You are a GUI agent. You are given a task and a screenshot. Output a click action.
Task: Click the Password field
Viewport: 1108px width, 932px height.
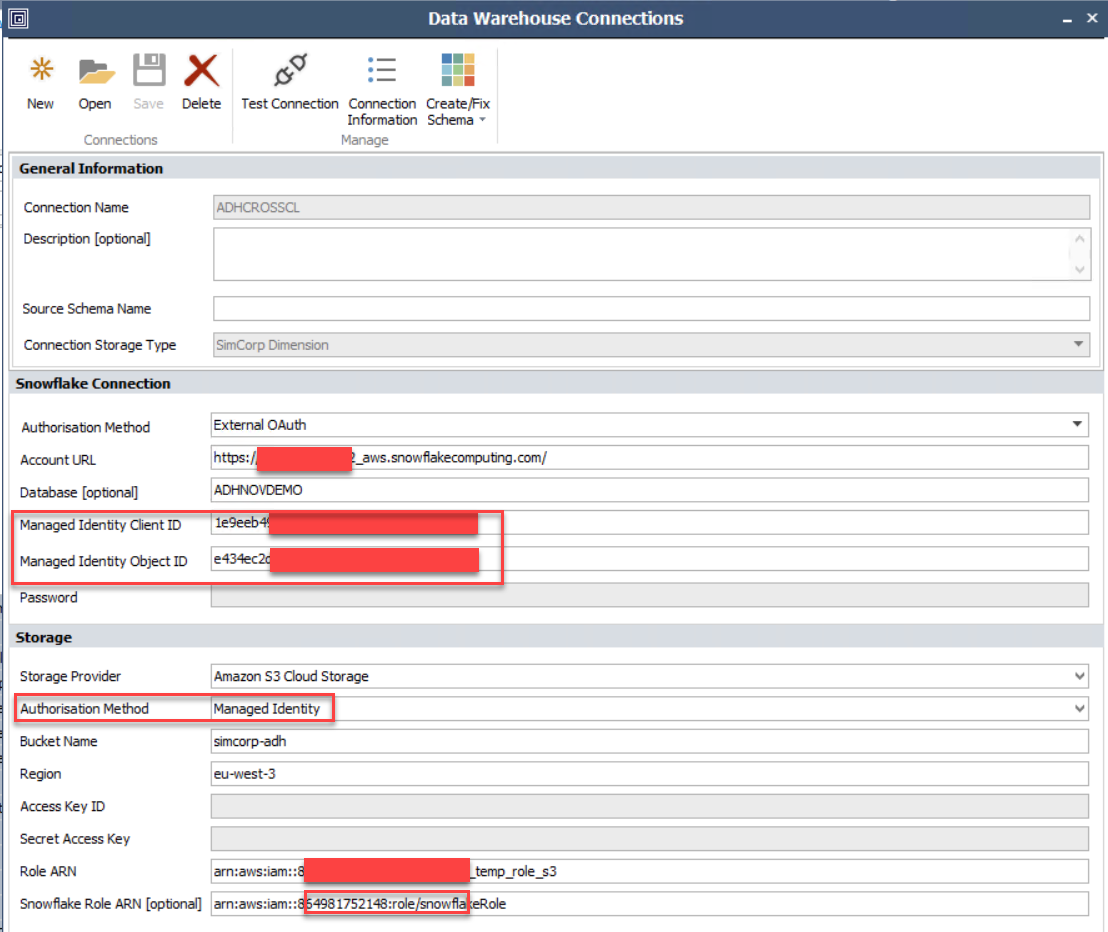pos(649,595)
